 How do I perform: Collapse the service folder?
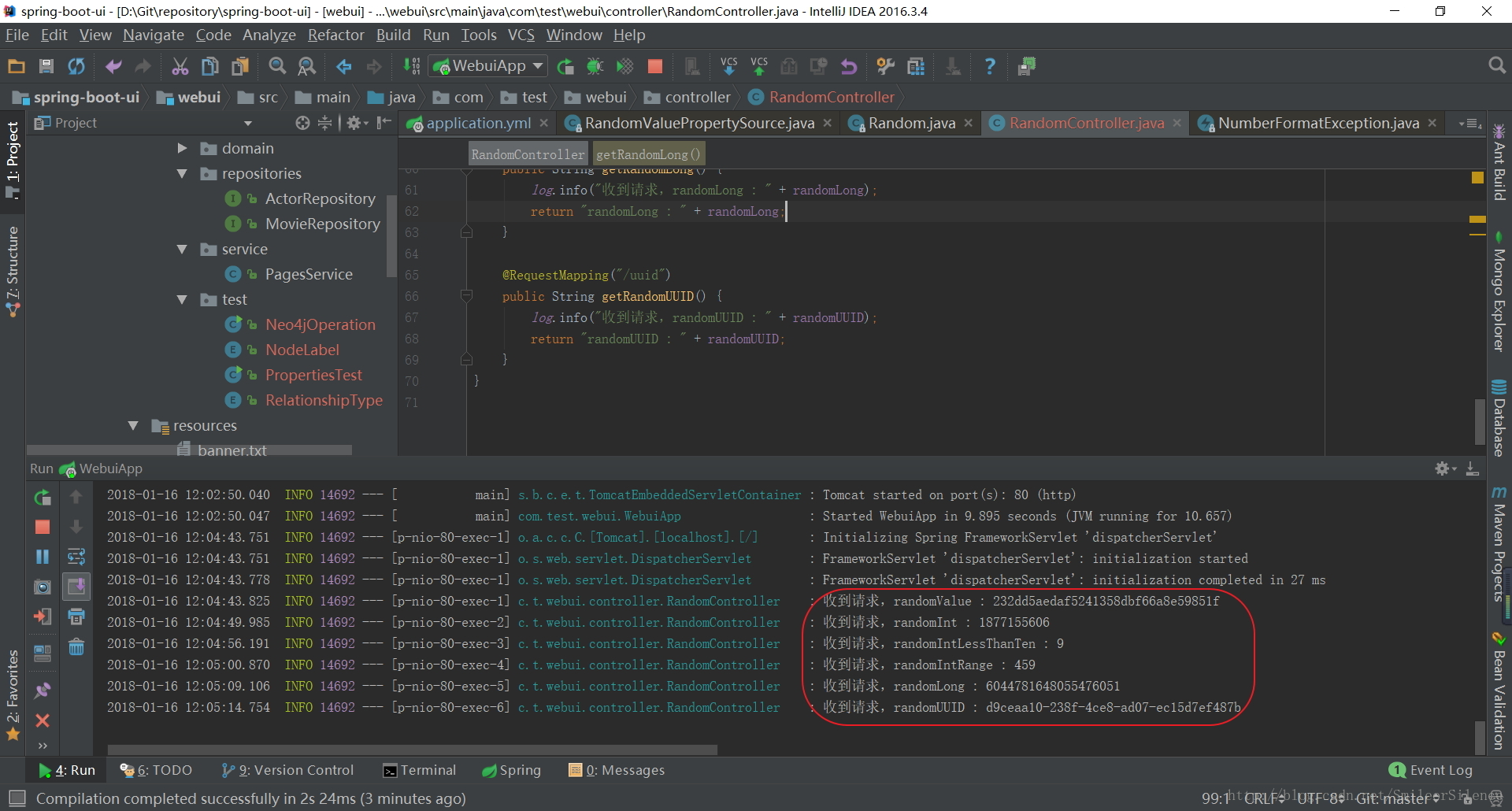point(182,249)
